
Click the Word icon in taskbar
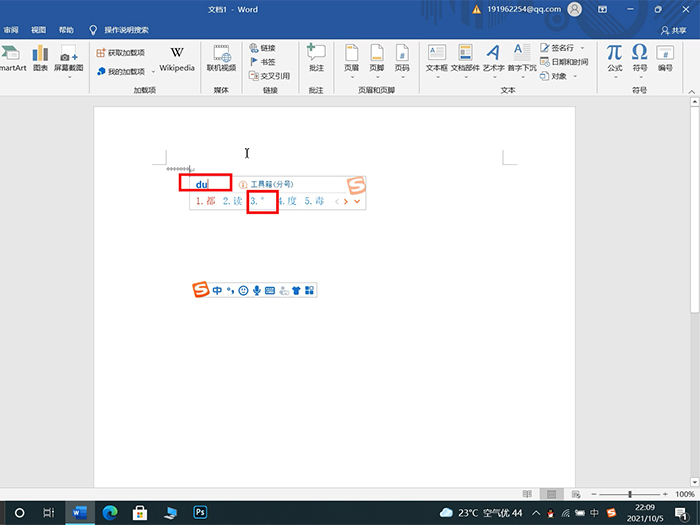pyautogui.click(x=80, y=512)
